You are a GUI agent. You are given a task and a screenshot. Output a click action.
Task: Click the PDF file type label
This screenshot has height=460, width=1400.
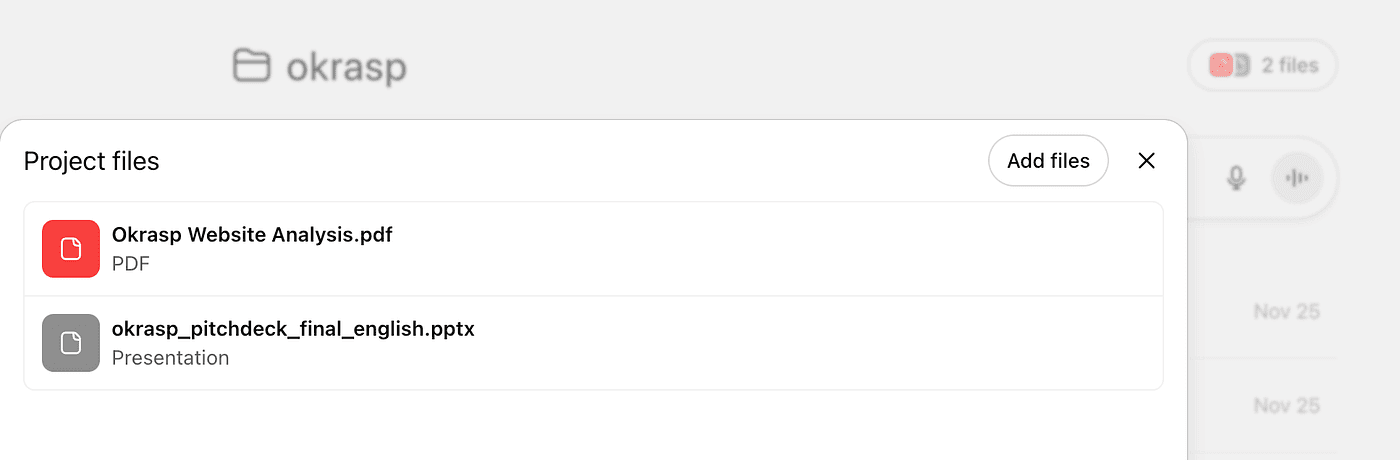131,264
